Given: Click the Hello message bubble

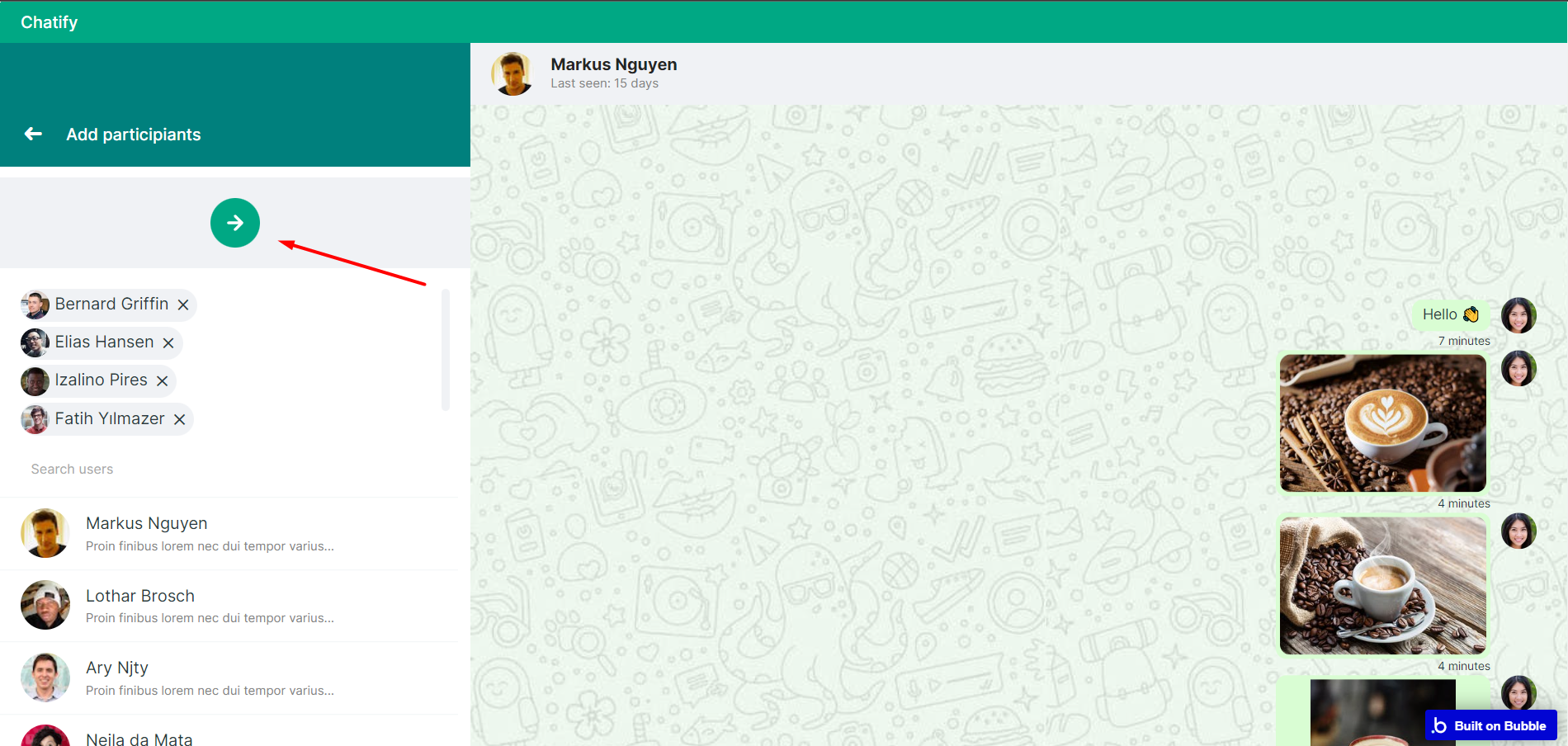Looking at the screenshot, I should [x=1451, y=314].
